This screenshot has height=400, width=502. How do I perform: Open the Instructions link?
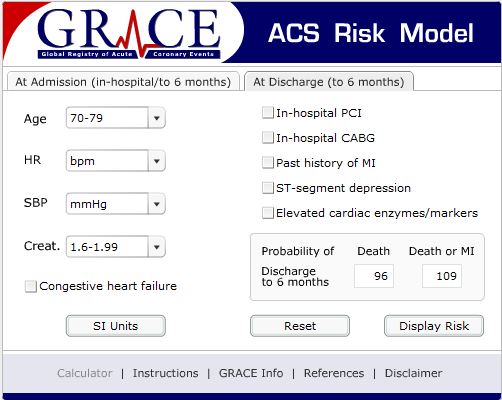click(166, 373)
